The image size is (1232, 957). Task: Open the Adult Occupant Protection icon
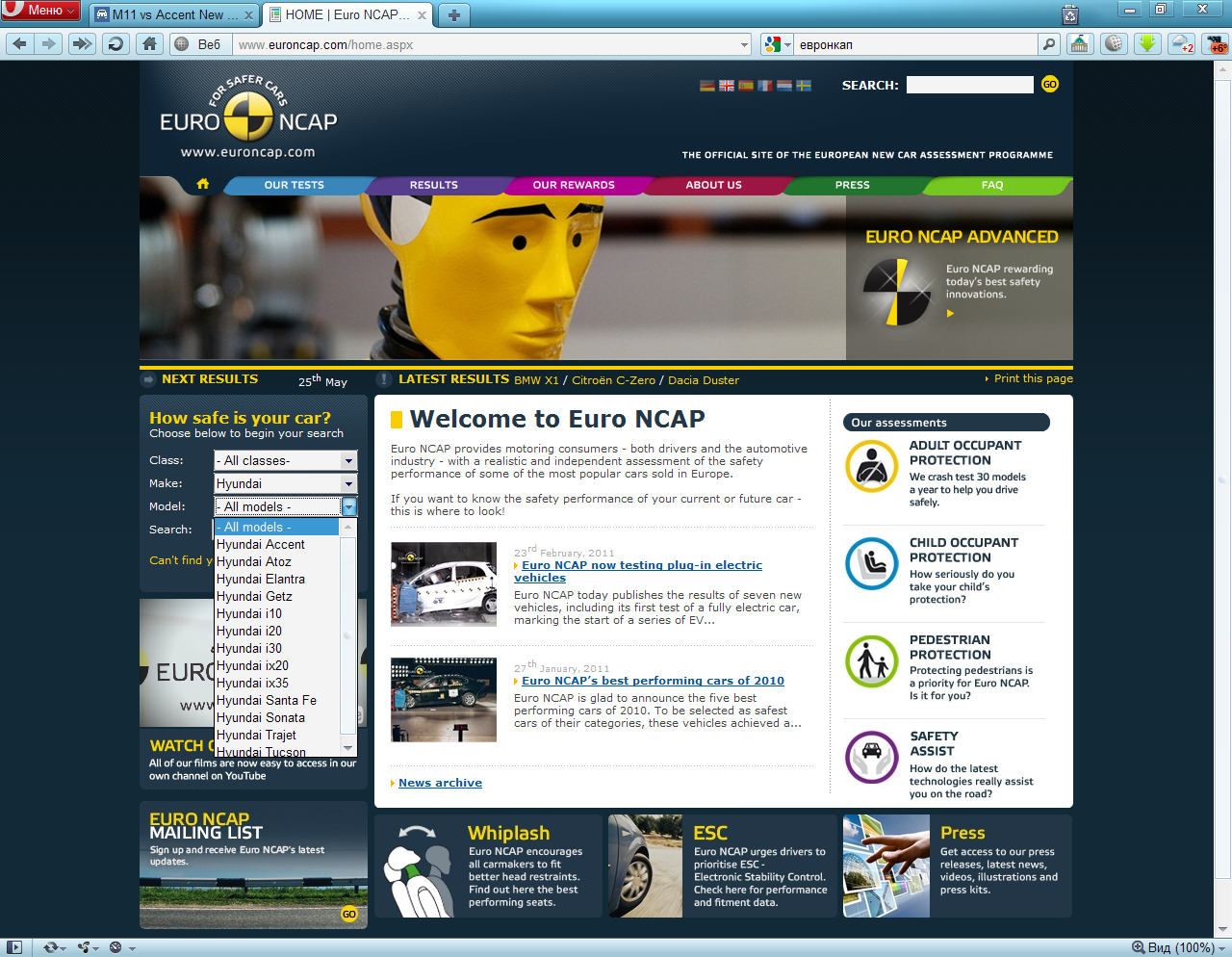click(x=871, y=466)
